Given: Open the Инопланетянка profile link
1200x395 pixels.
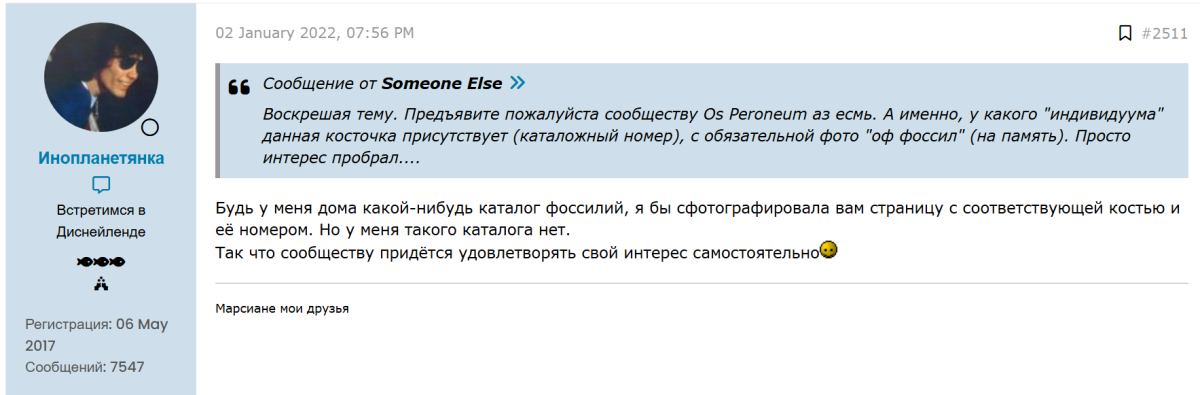Looking at the screenshot, I should pyautogui.click(x=101, y=158).
